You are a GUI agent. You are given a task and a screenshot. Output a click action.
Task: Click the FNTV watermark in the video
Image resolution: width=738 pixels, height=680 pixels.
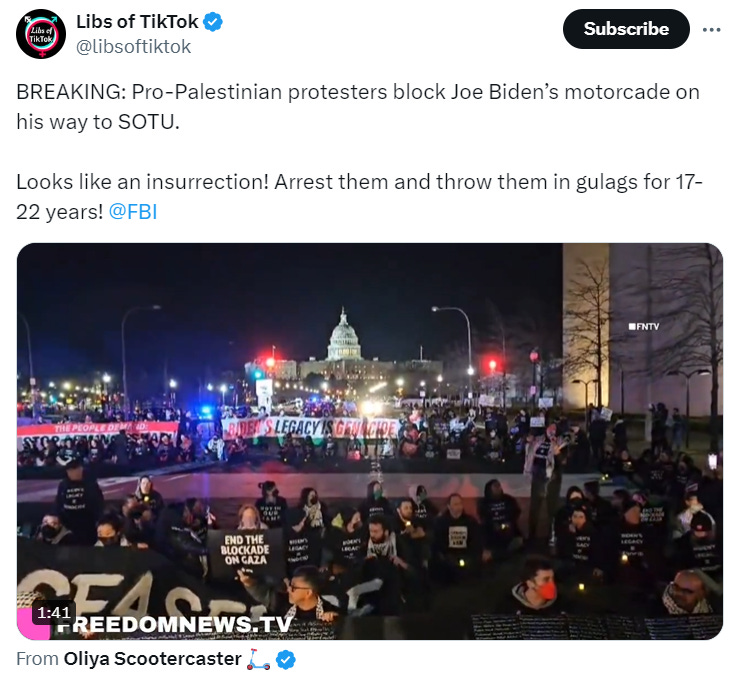click(x=643, y=326)
